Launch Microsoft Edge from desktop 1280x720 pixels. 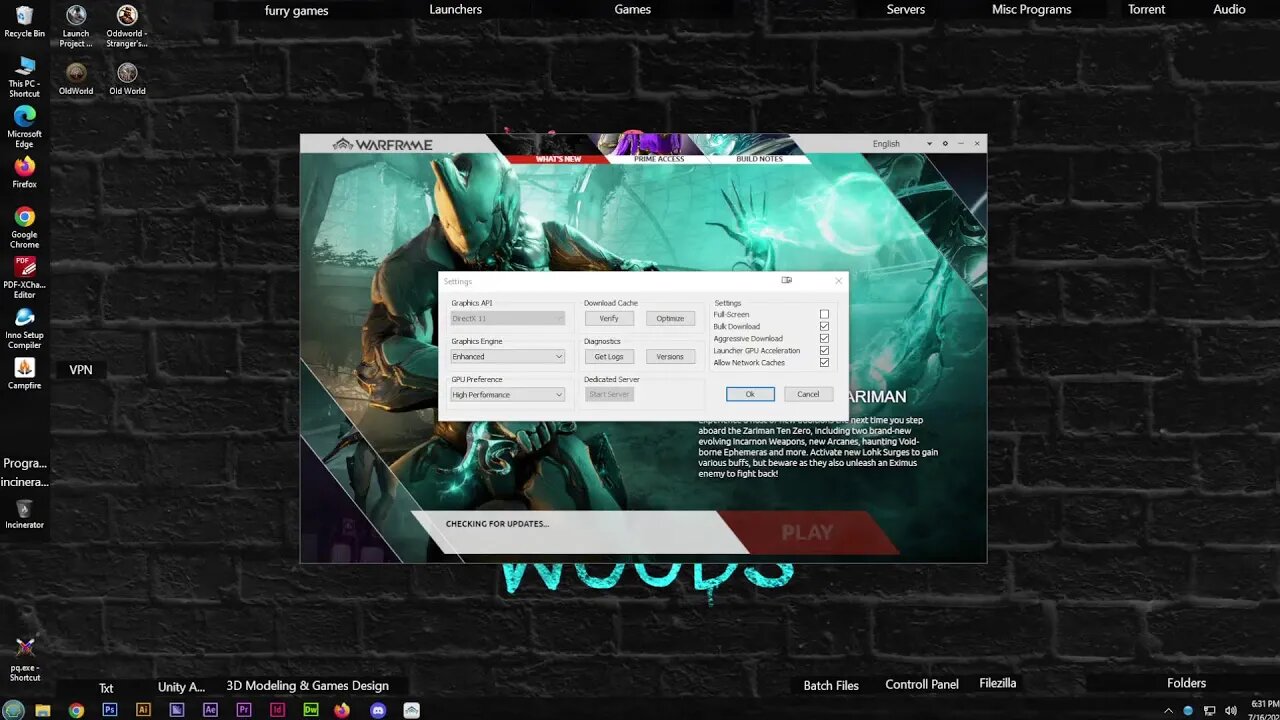25,127
